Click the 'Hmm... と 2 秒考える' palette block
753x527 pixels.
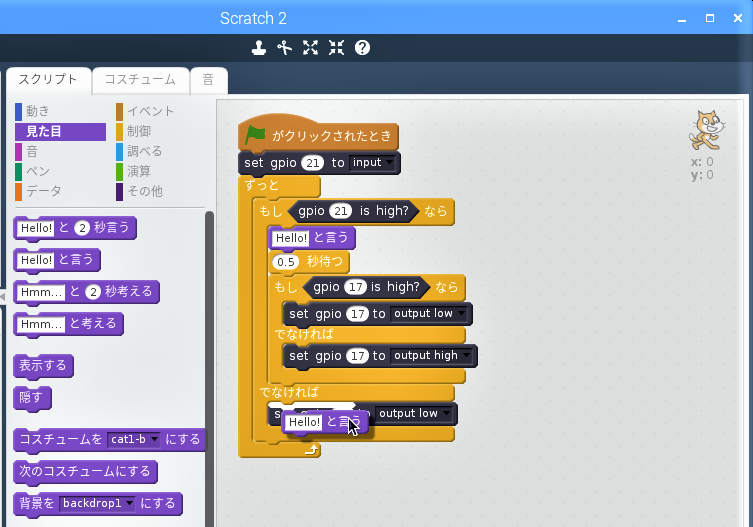pyautogui.click(x=86, y=292)
